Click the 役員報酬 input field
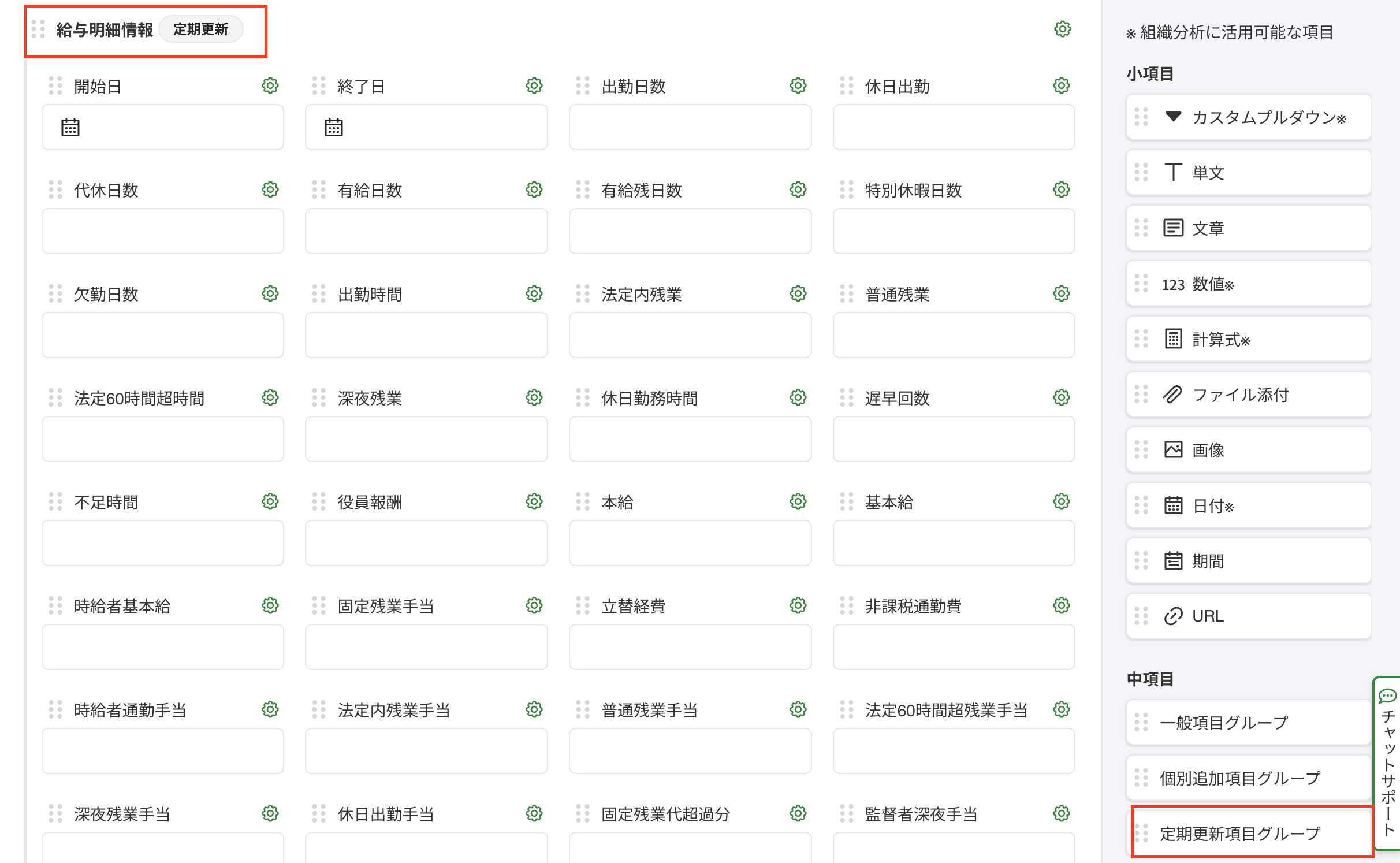Screen dimensions: 1400x863 (426, 543)
